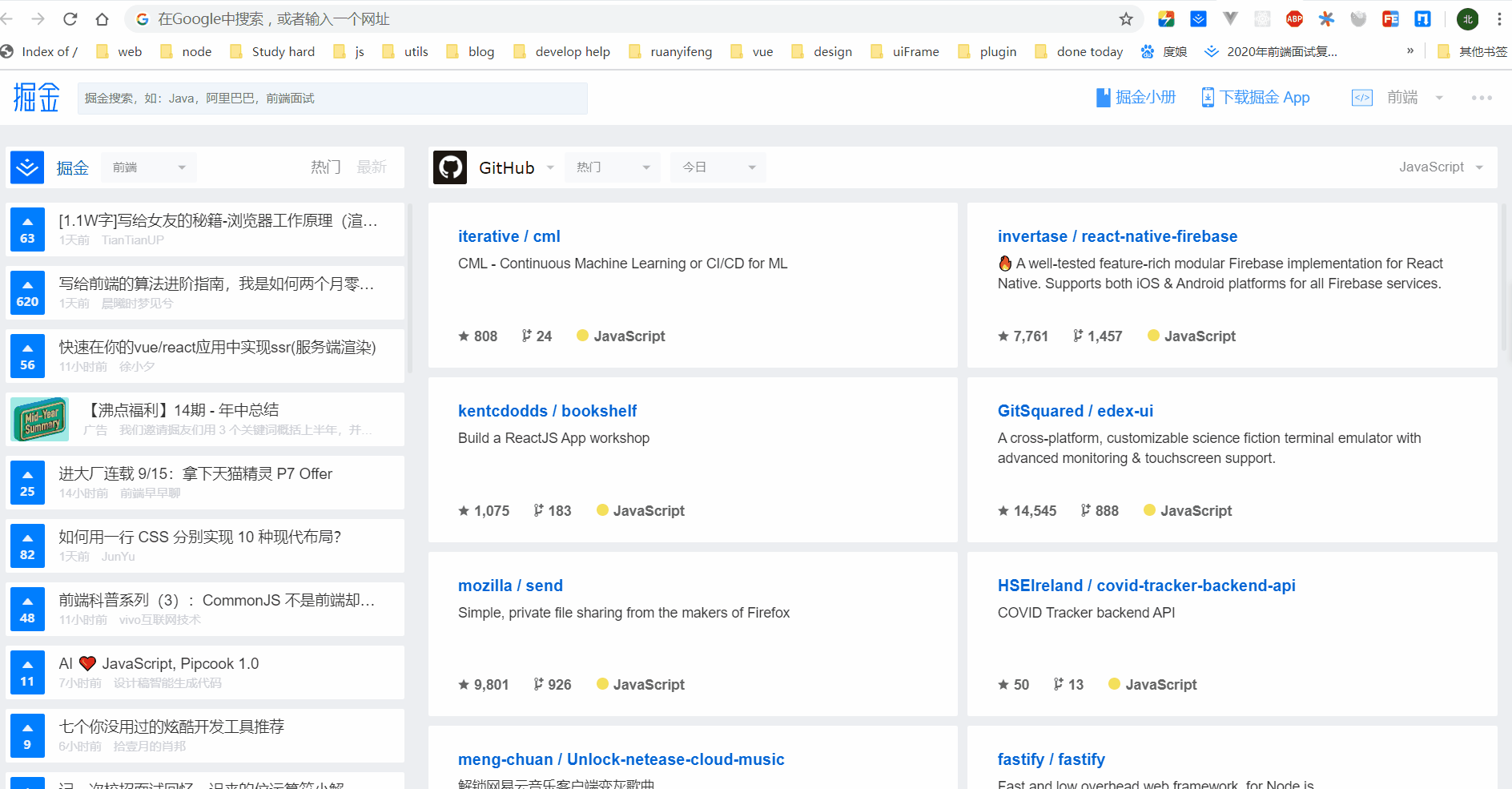Open the 'develop help' bookmark folder
1512x789 pixels.
[561, 51]
